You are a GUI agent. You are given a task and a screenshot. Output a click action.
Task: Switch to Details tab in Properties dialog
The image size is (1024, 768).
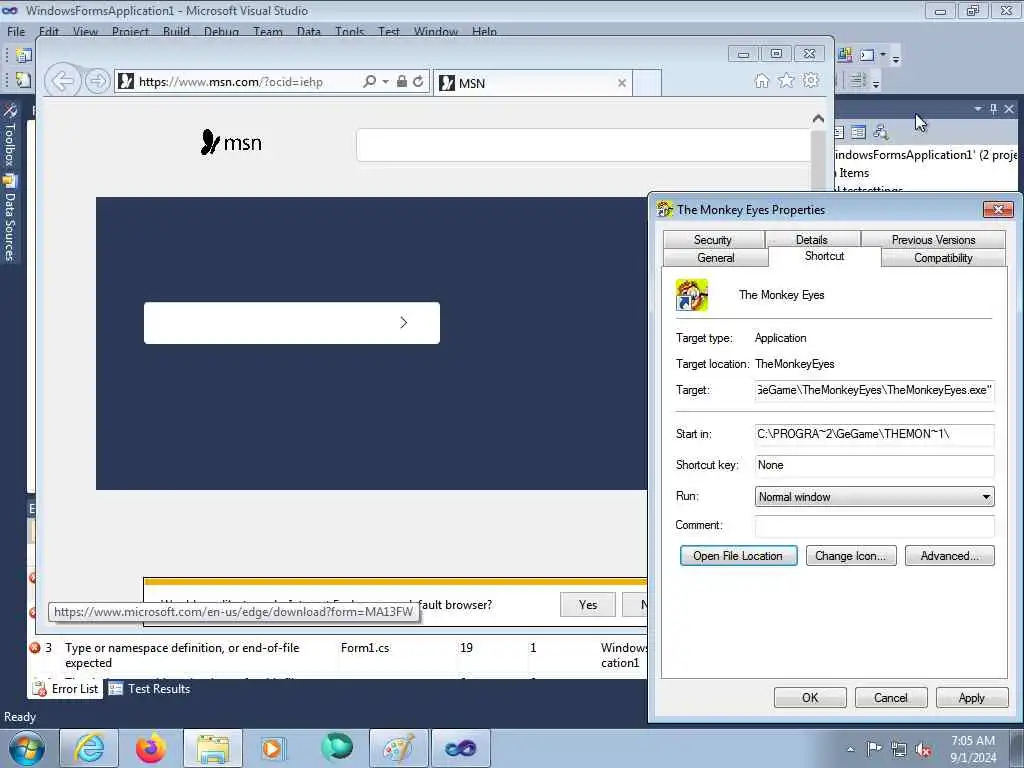(812, 240)
